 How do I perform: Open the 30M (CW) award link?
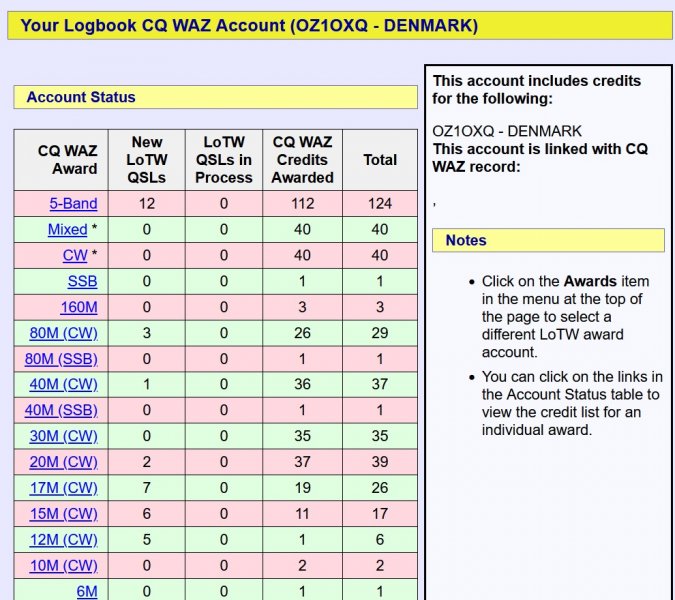pyautogui.click(x=63, y=436)
